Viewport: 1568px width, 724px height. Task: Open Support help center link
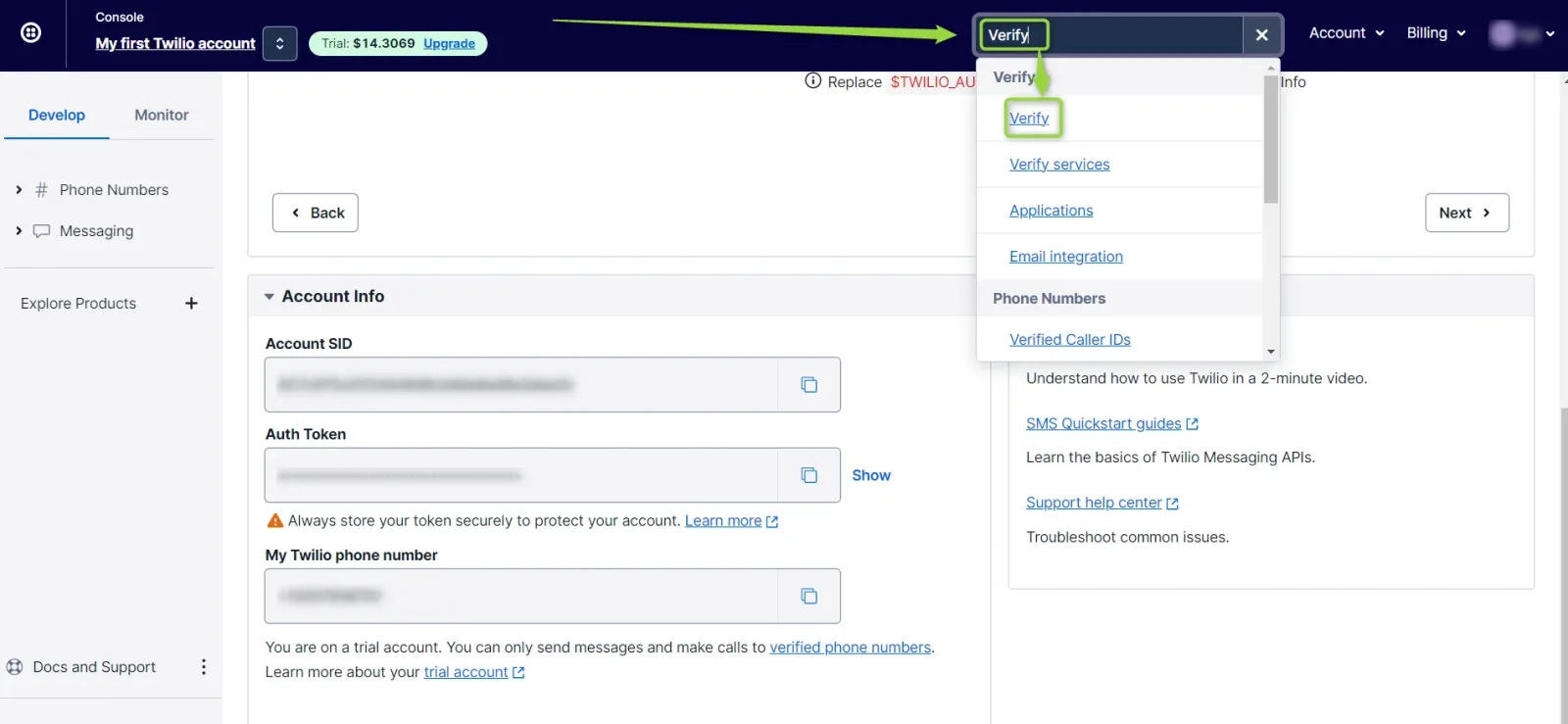[x=1102, y=504]
